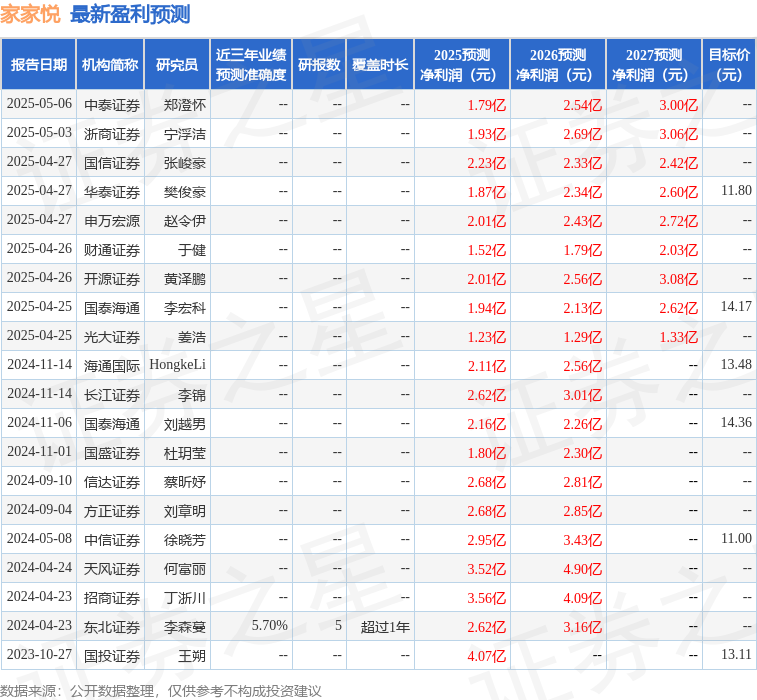
Task: Click analyst name 郑澄怀
Action: pos(184,105)
